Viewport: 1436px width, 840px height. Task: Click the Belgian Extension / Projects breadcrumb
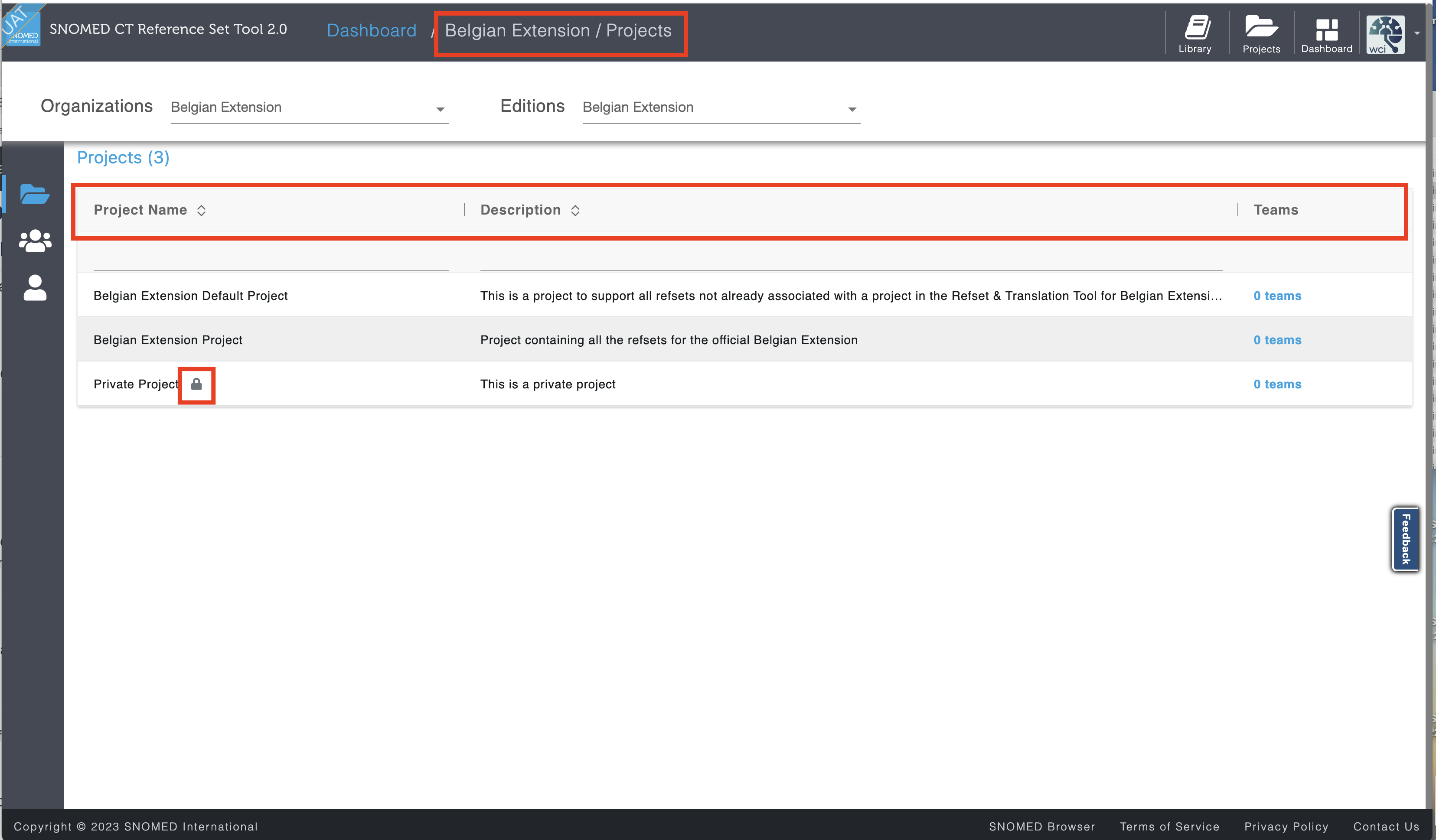pyautogui.click(x=558, y=30)
